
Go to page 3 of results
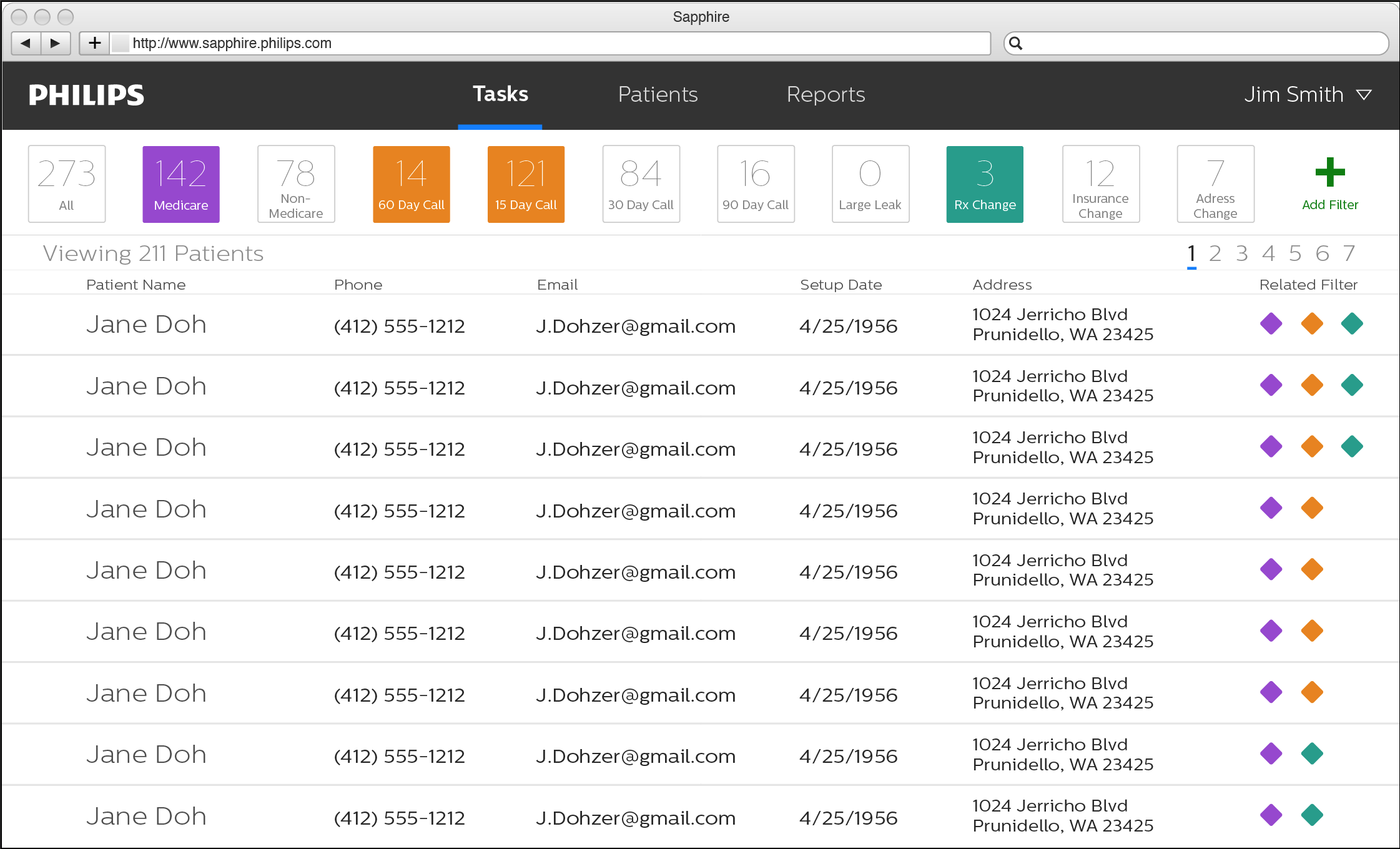click(1241, 253)
